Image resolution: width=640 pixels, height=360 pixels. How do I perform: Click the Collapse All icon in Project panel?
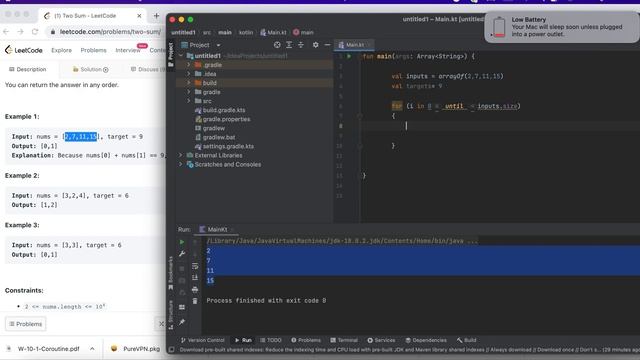point(301,45)
